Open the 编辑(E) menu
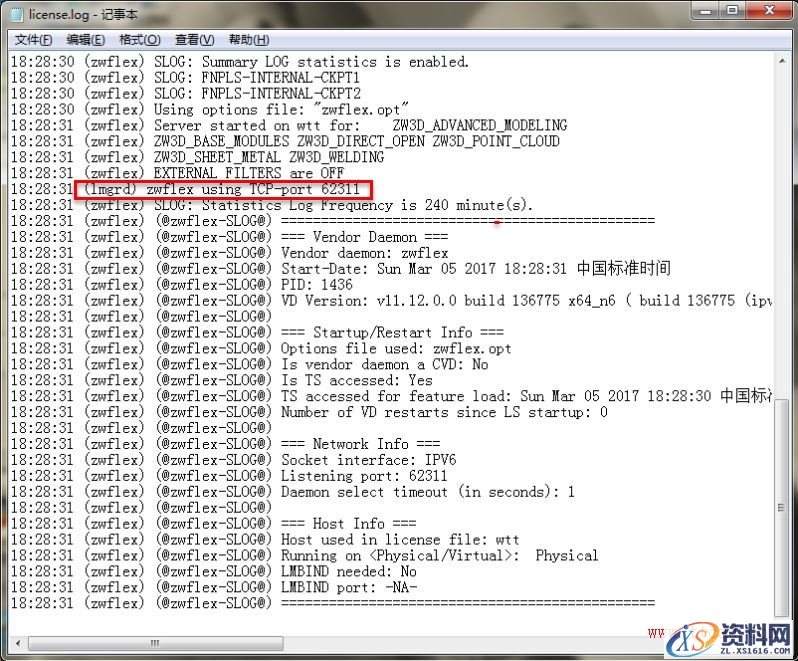 tap(85, 40)
